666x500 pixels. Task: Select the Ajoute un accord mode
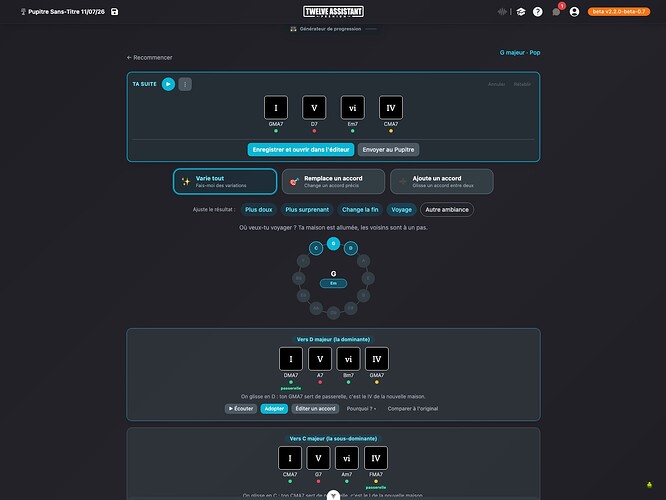click(x=442, y=181)
